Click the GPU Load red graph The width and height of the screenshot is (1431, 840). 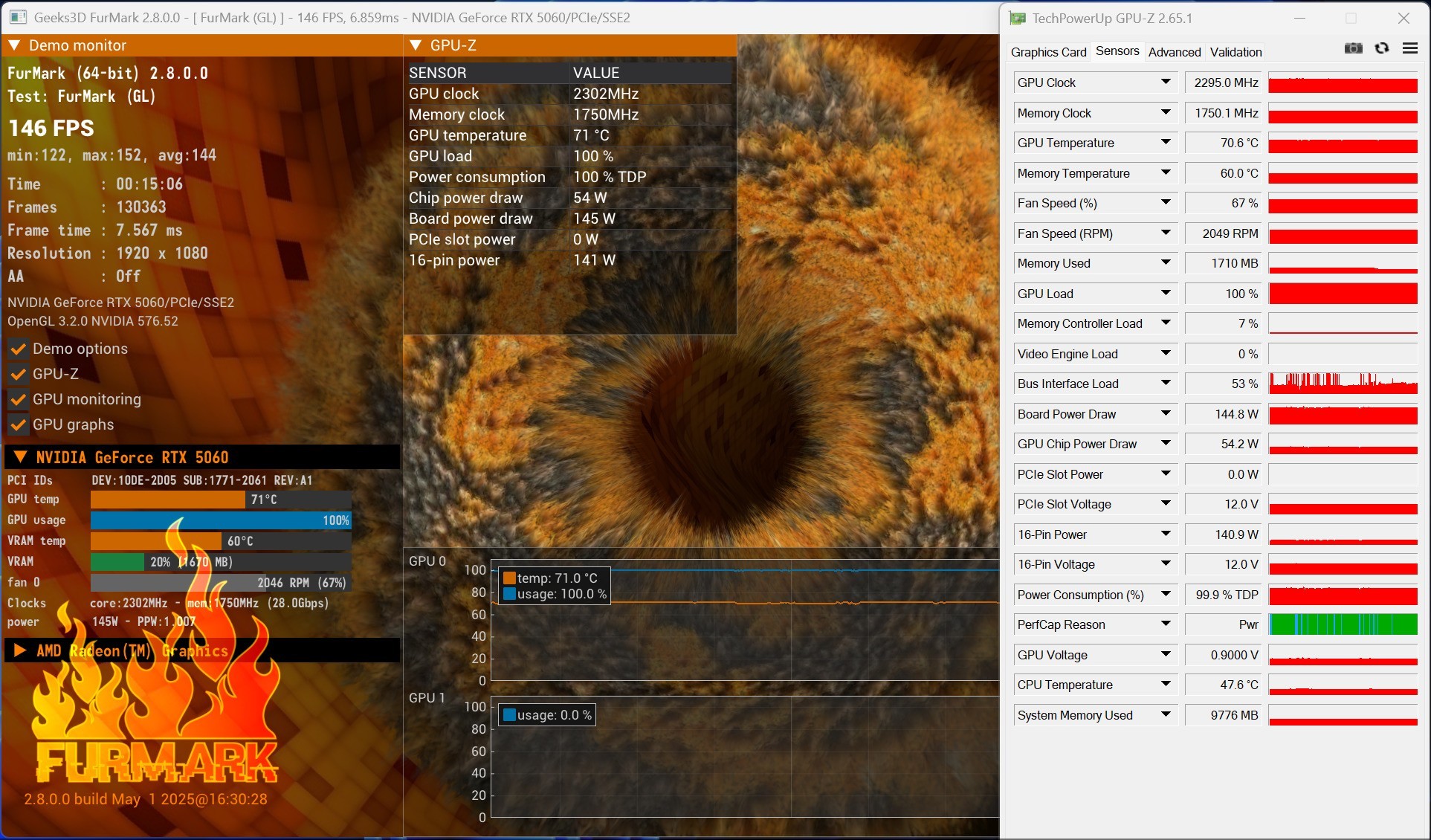click(x=1343, y=294)
